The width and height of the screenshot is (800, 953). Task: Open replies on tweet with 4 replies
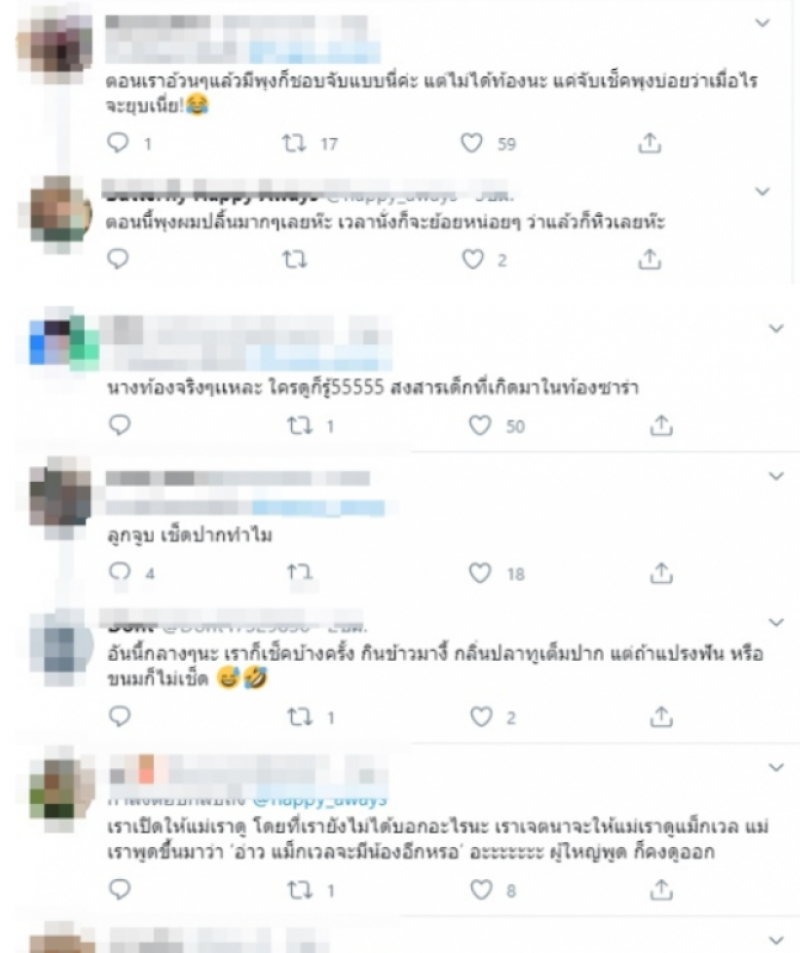coord(119,572)
